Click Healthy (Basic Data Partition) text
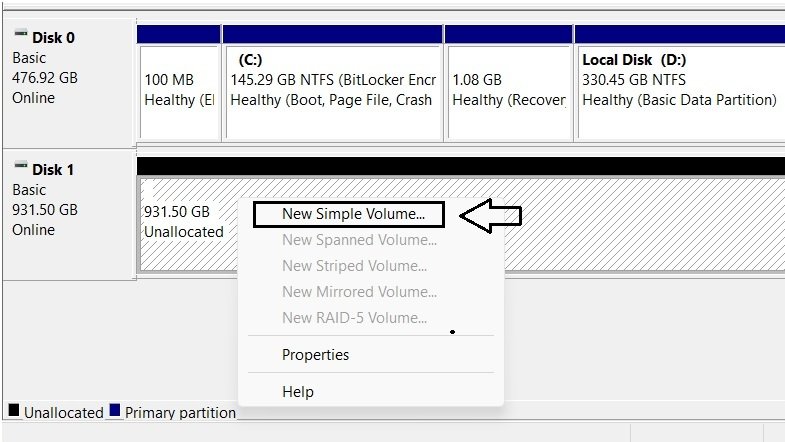785x442 pixels. 679,100
